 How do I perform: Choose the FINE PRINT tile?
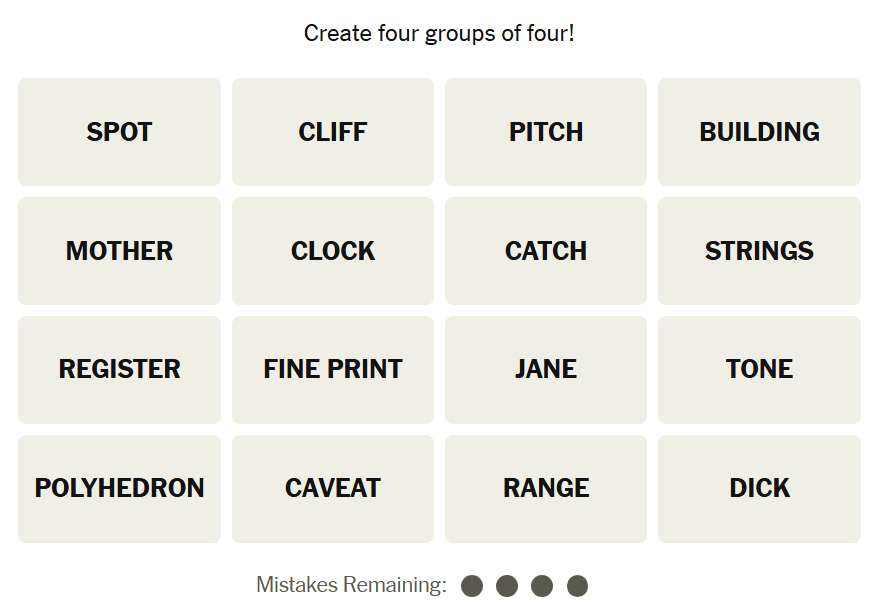pos(333,369)
